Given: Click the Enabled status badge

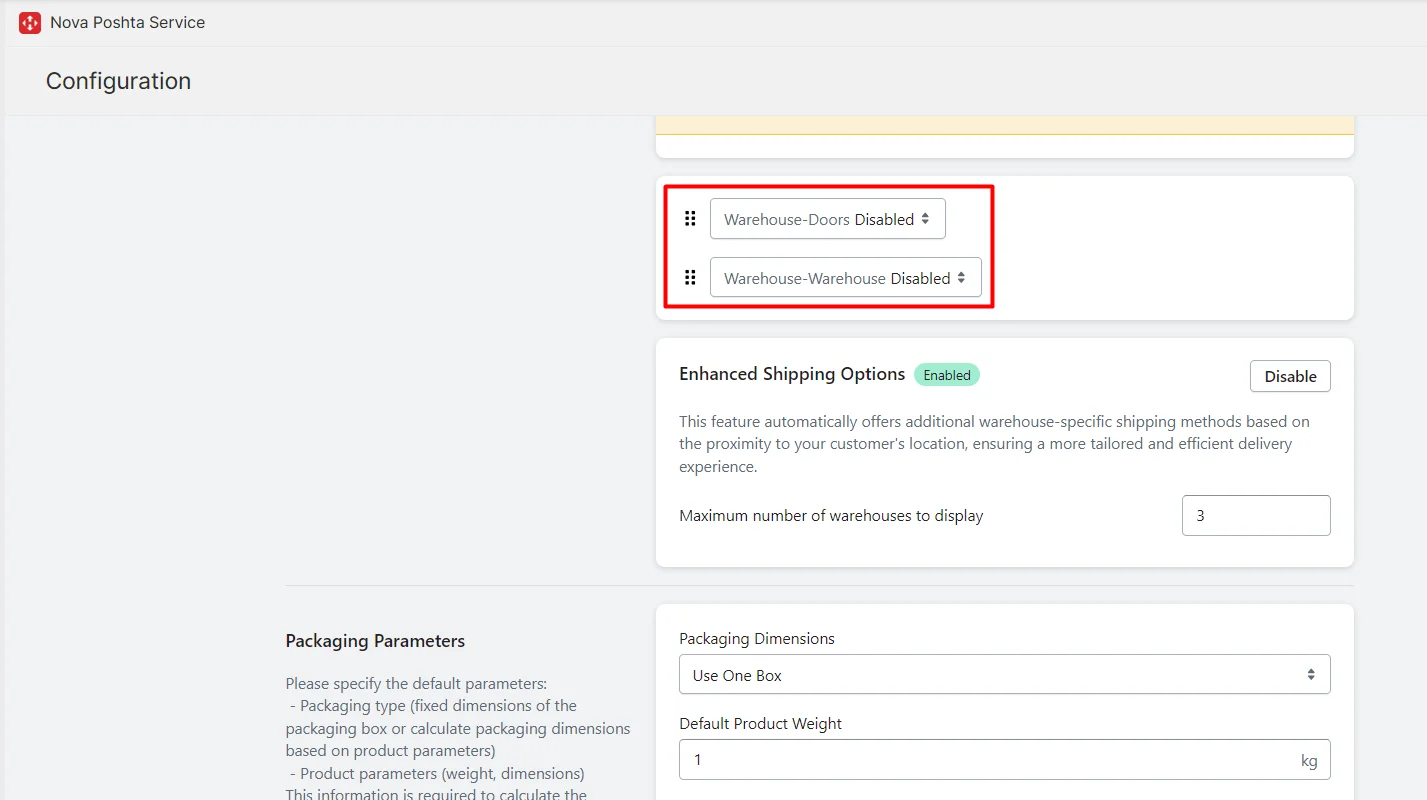Looking at the screenshot, I should (x=947, y=375).
